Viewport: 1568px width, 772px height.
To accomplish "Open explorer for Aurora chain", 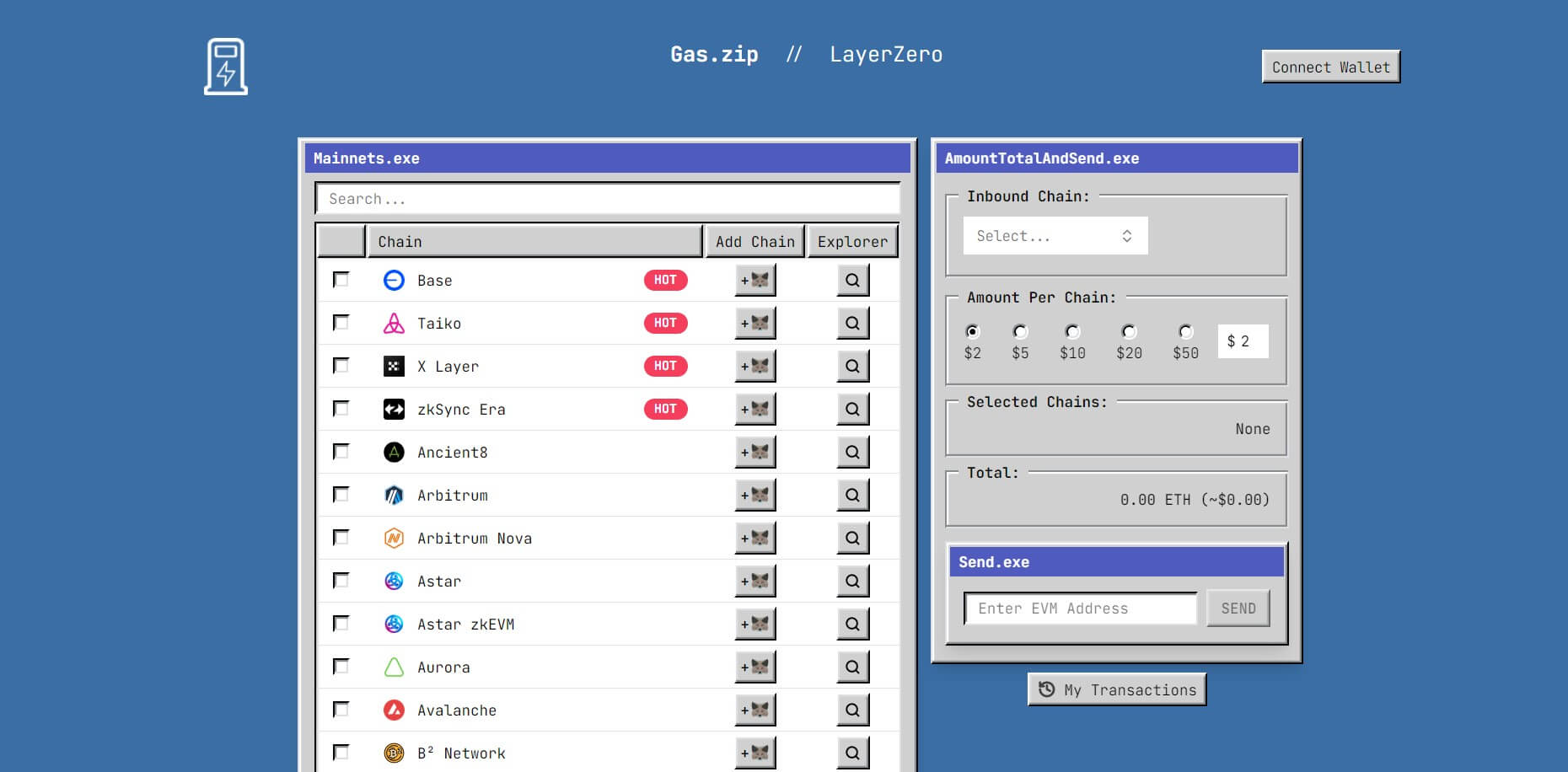I will (x=852, y=667).
